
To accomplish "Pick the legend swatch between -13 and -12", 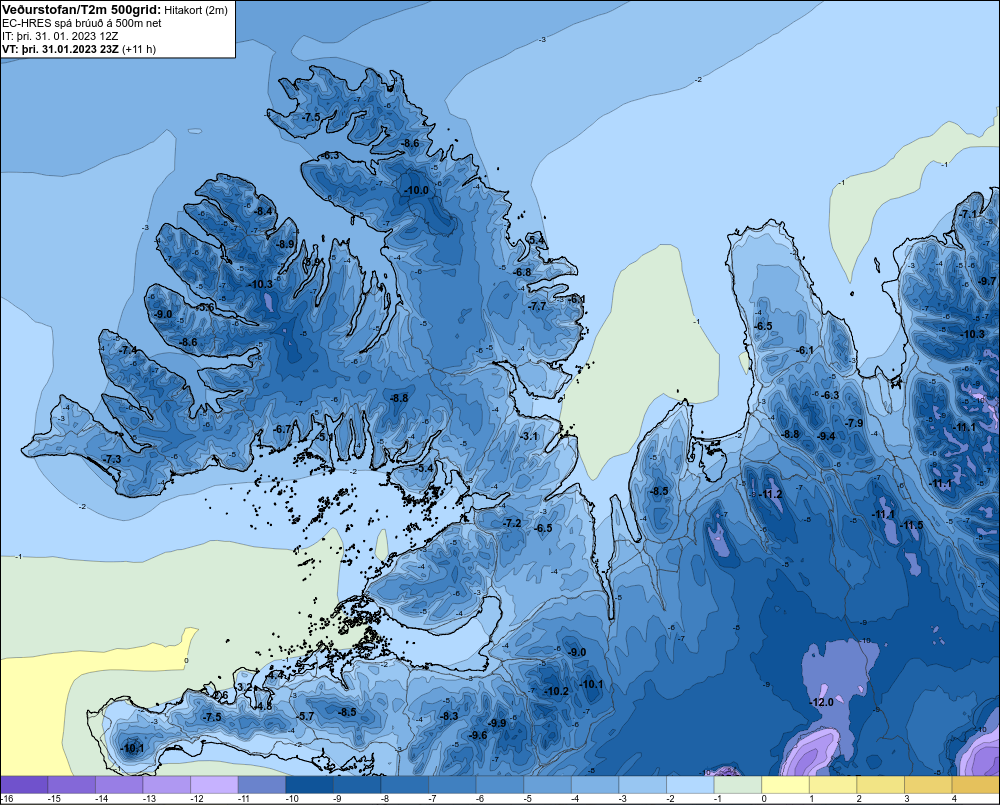I will 166,784.
